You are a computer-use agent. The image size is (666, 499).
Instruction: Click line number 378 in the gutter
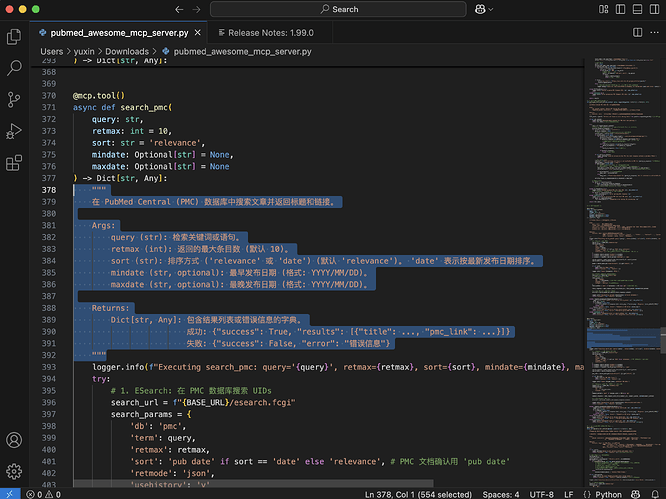(49, 190)
